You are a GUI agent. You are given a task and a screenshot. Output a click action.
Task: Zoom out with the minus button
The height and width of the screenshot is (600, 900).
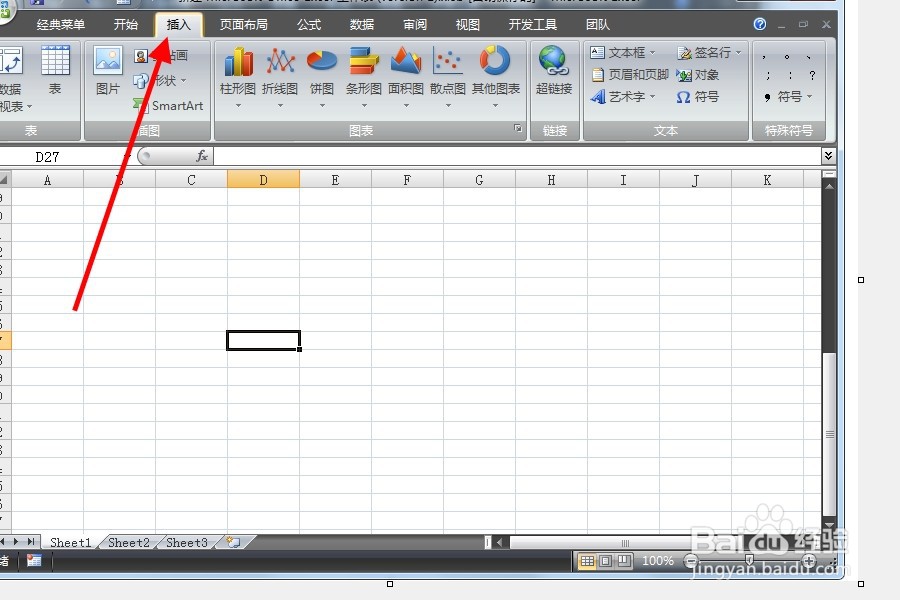pyautogui.click(x=692, y=561)
